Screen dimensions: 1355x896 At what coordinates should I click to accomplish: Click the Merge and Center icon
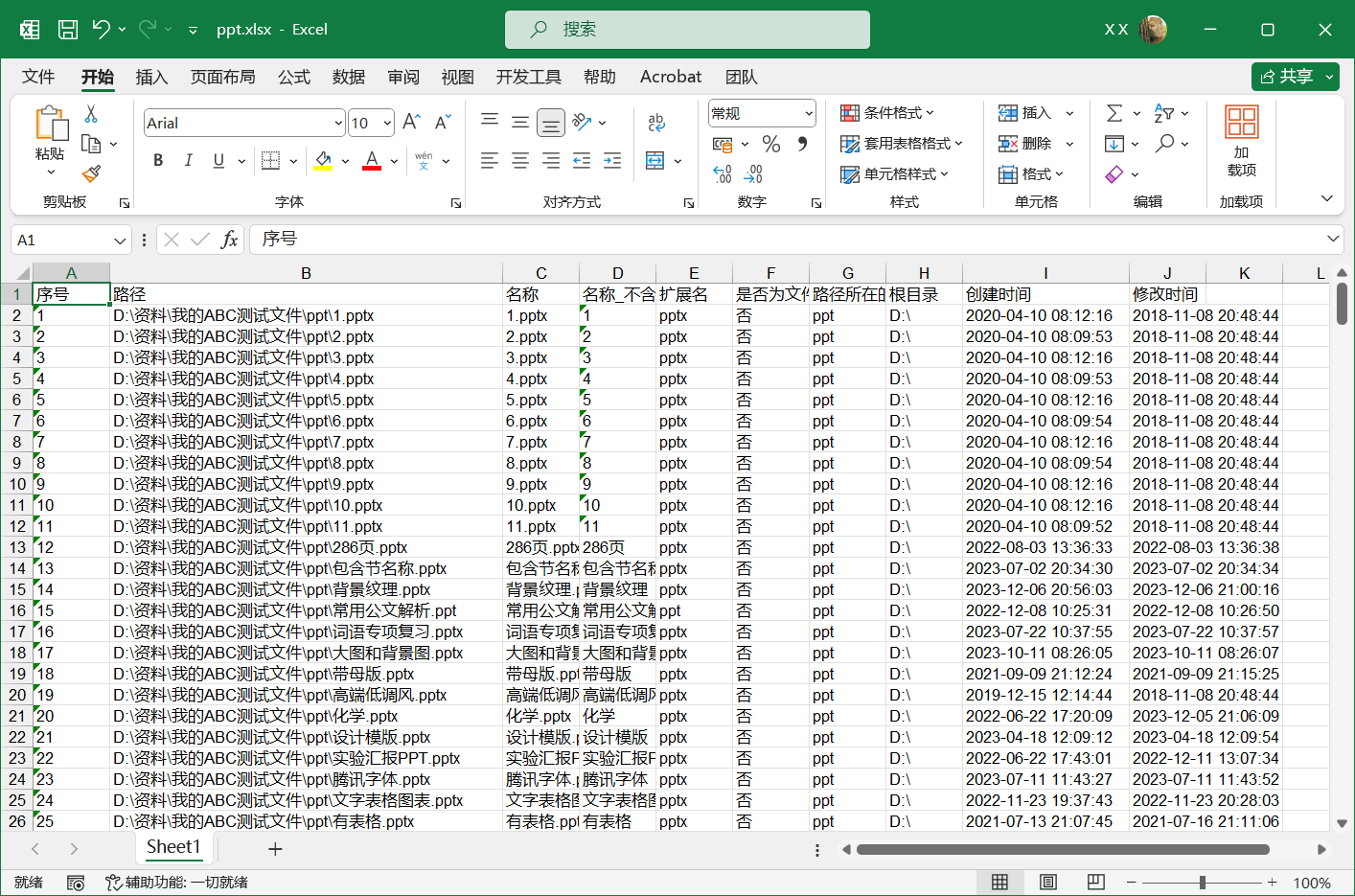click(655, 160)
